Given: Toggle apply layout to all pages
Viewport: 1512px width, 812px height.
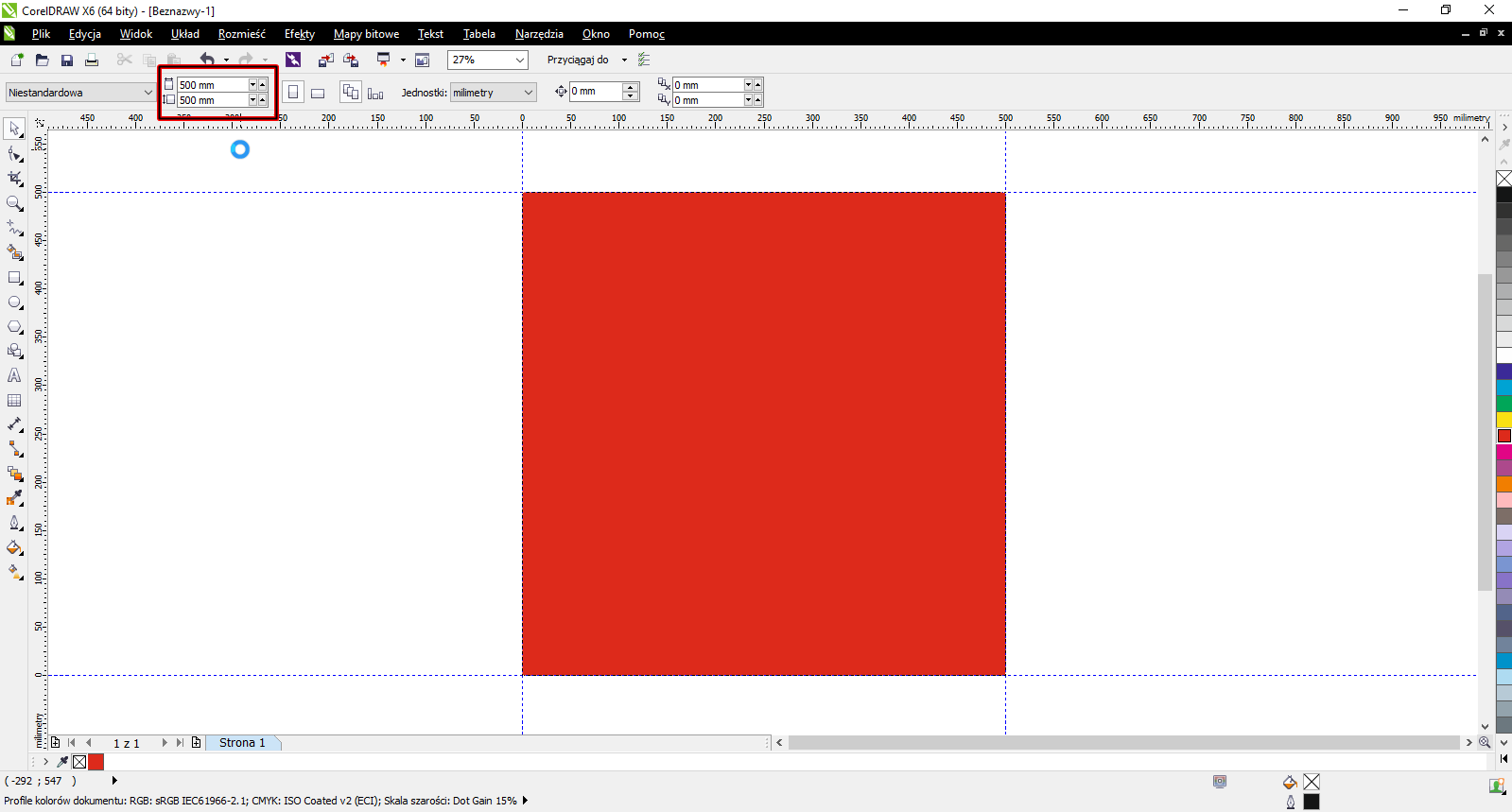Looking at the screenshot, I should 350,92.
